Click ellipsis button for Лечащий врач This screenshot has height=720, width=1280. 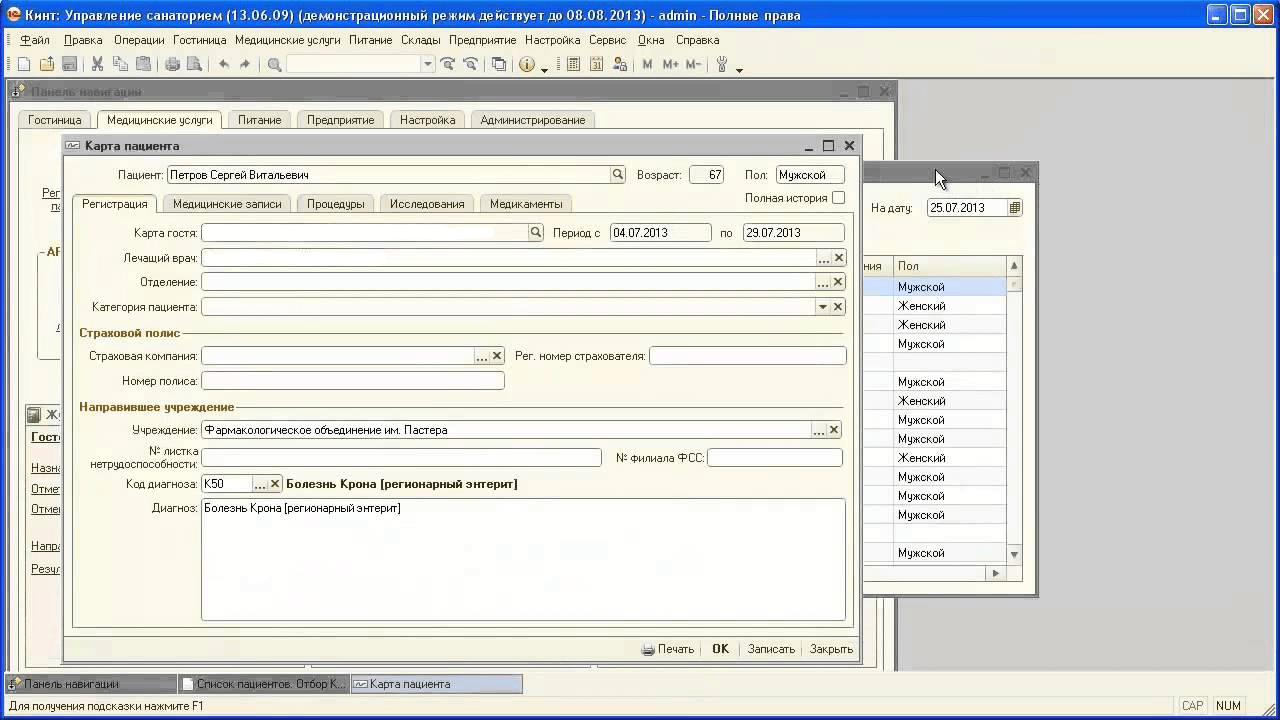point(823,258)
